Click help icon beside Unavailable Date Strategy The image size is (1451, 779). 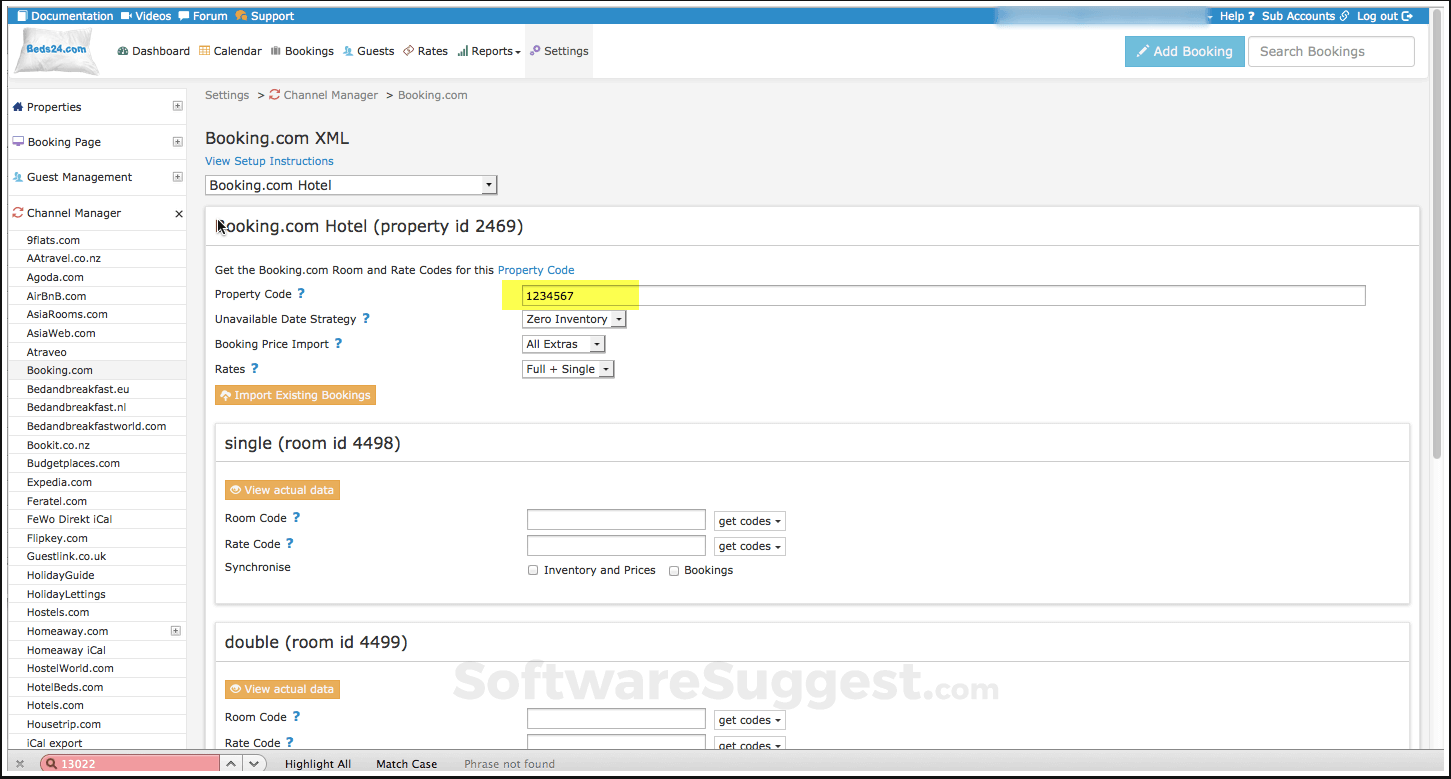pos(366,319)
